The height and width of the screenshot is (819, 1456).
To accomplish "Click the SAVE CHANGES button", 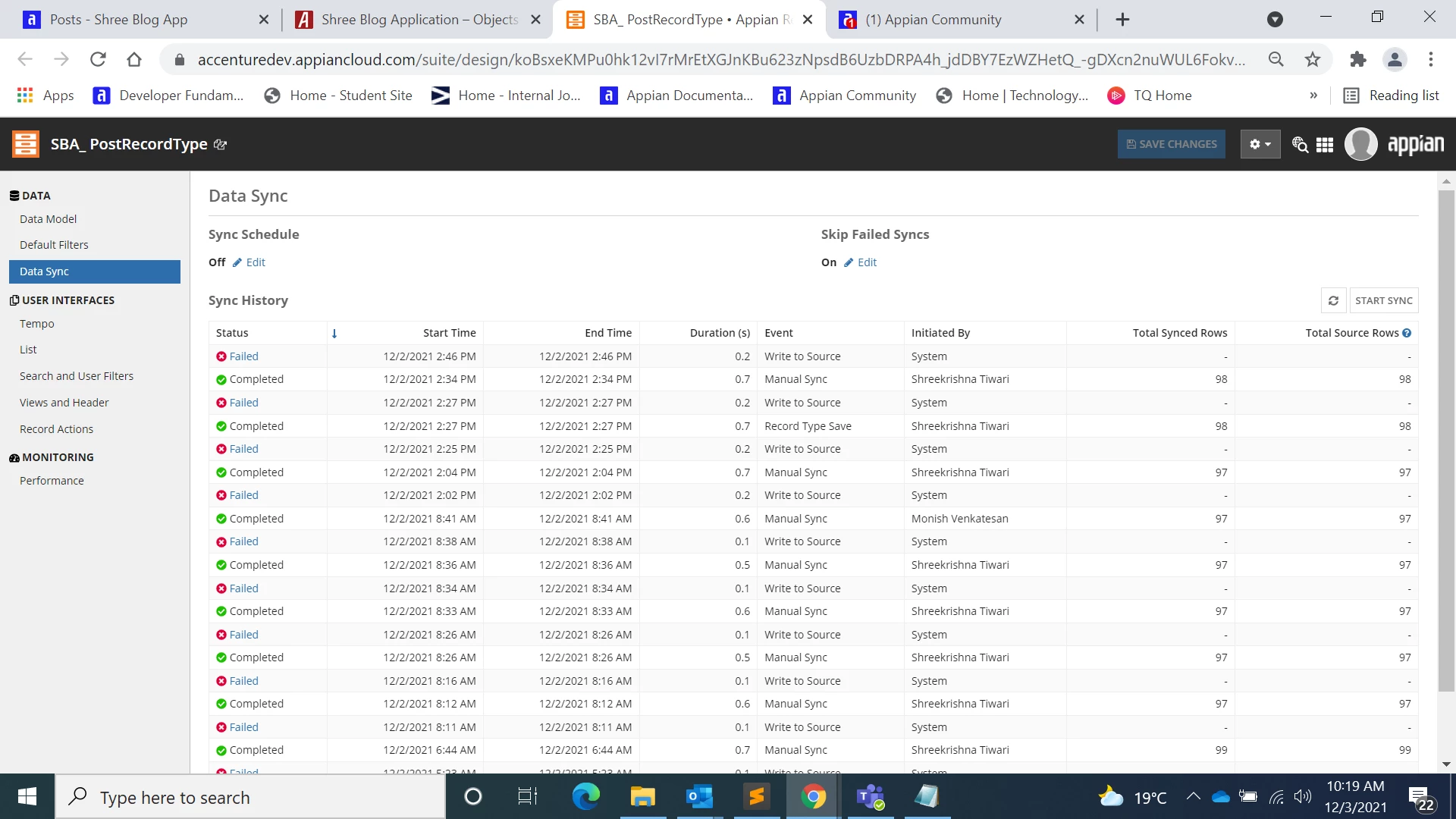I will click(x=1172, y=144).
